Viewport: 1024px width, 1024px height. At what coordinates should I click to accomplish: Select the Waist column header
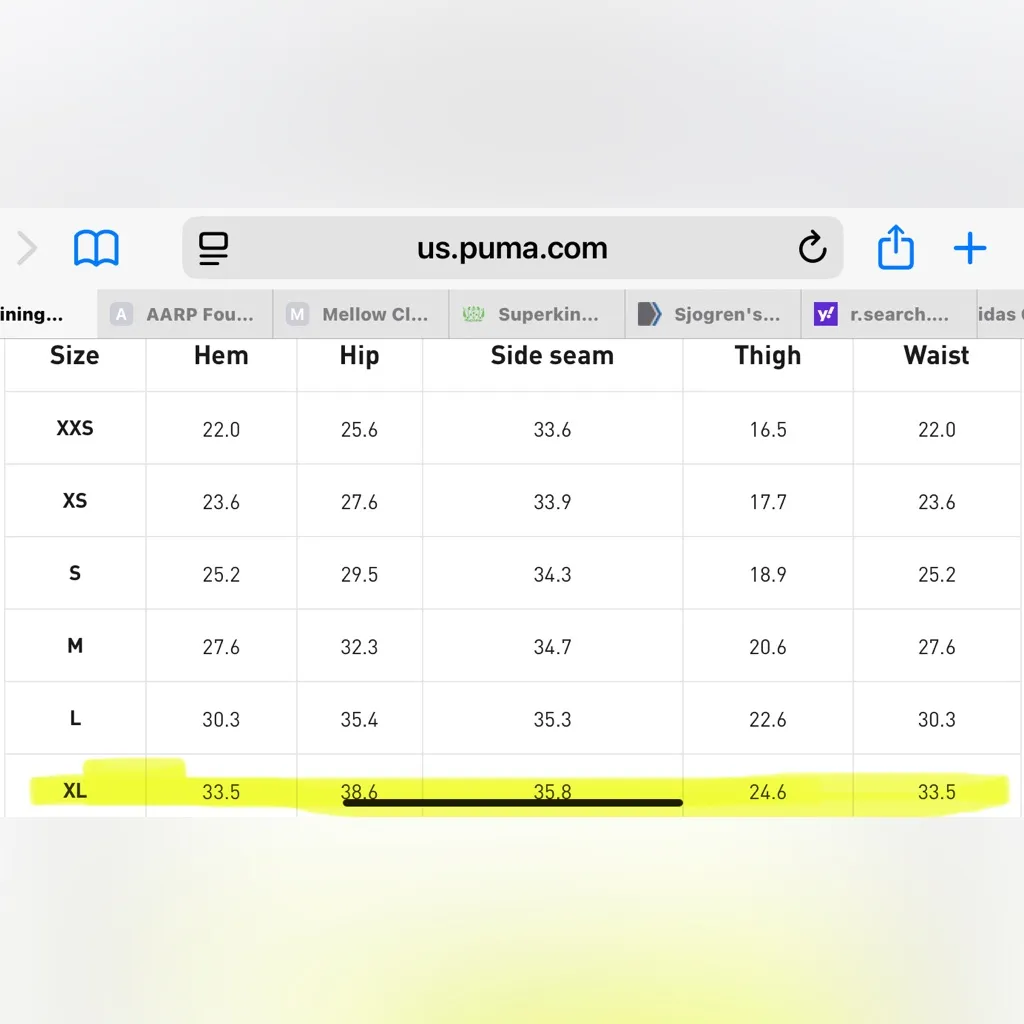(x=936, y=356)
